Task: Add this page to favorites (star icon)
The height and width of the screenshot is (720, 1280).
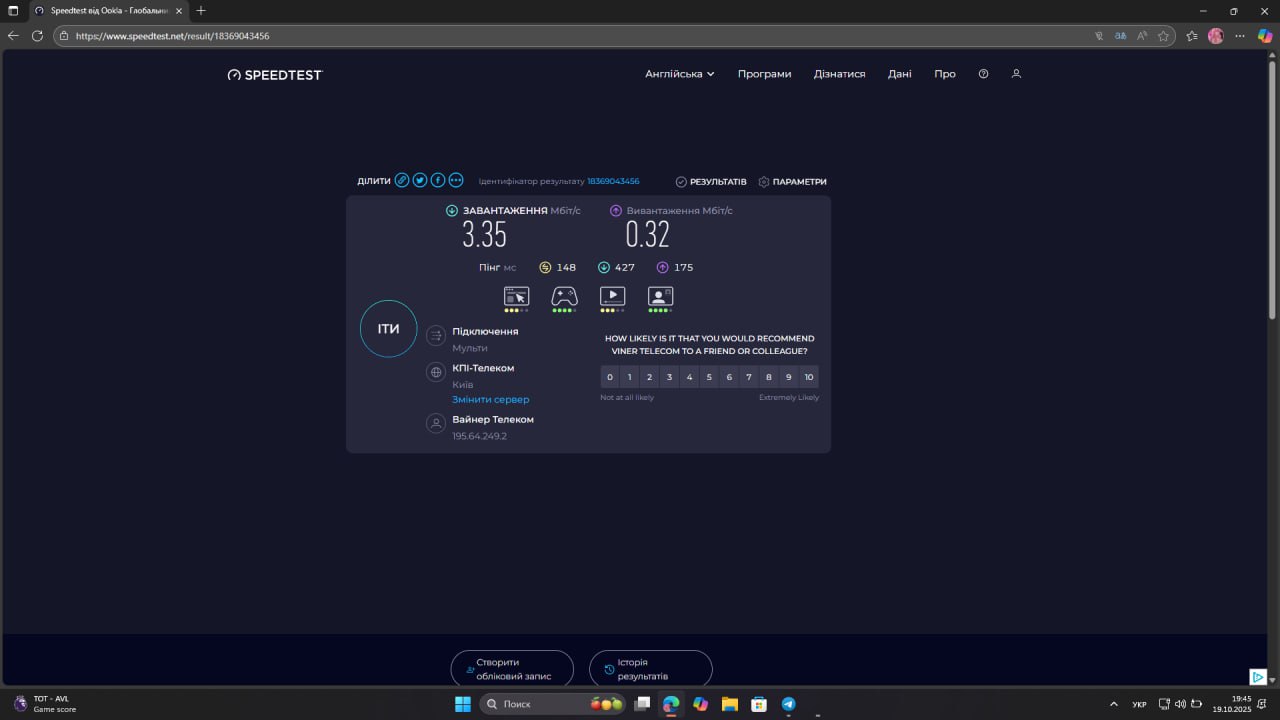Action: 1163,35
